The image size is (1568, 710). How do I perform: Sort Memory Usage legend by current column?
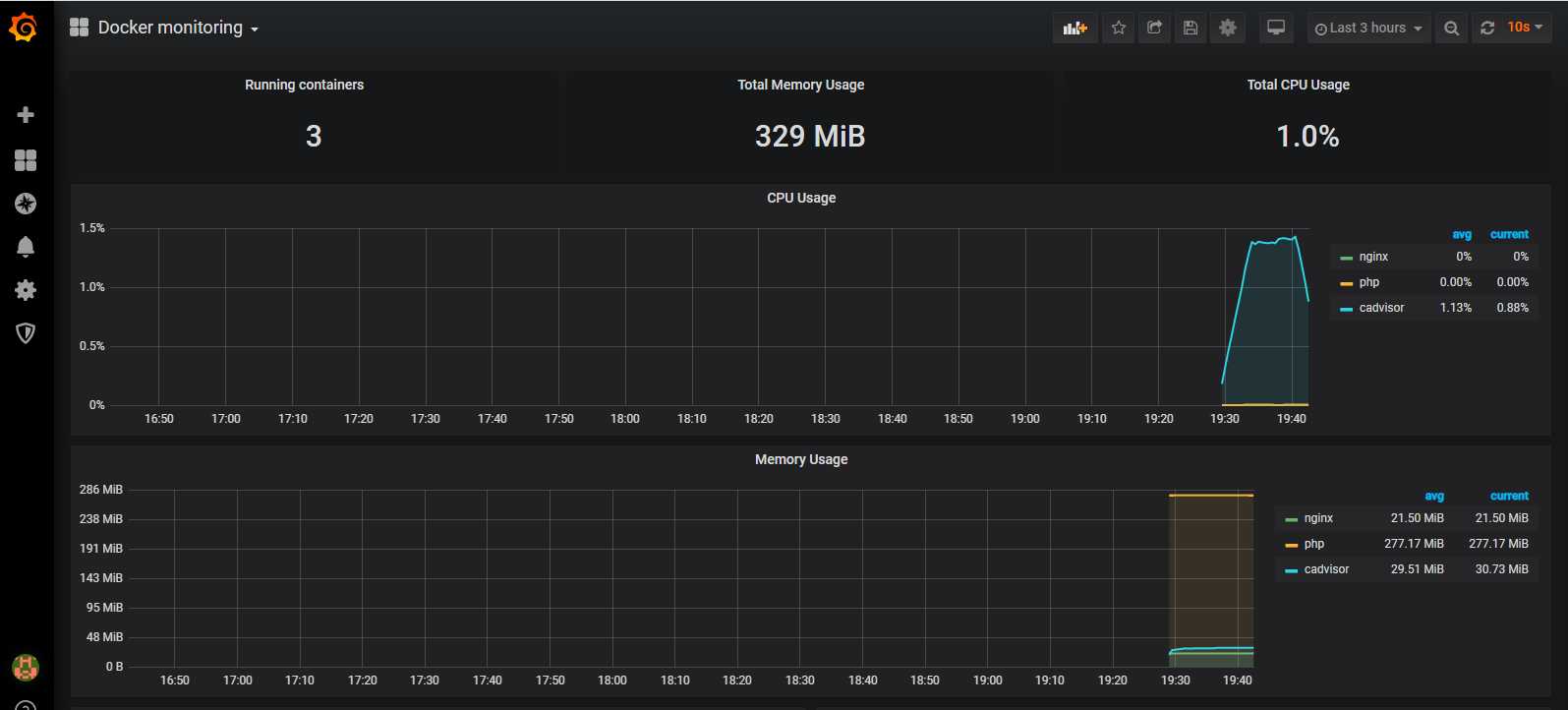(1509, 496)
